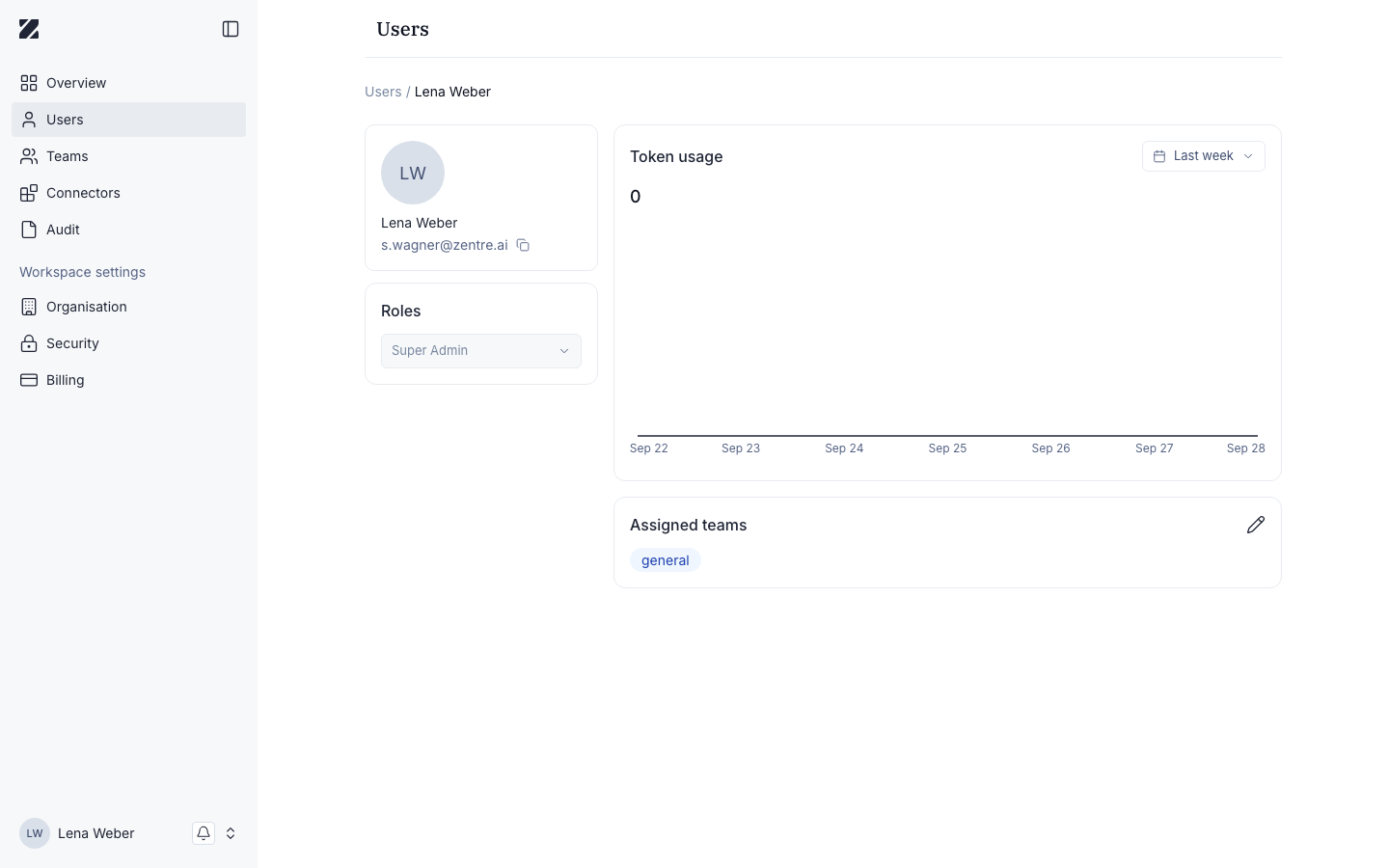Viewport: 1389px width, 868px height.
Task: Open the Teams section
Action: tap(128, 156)
